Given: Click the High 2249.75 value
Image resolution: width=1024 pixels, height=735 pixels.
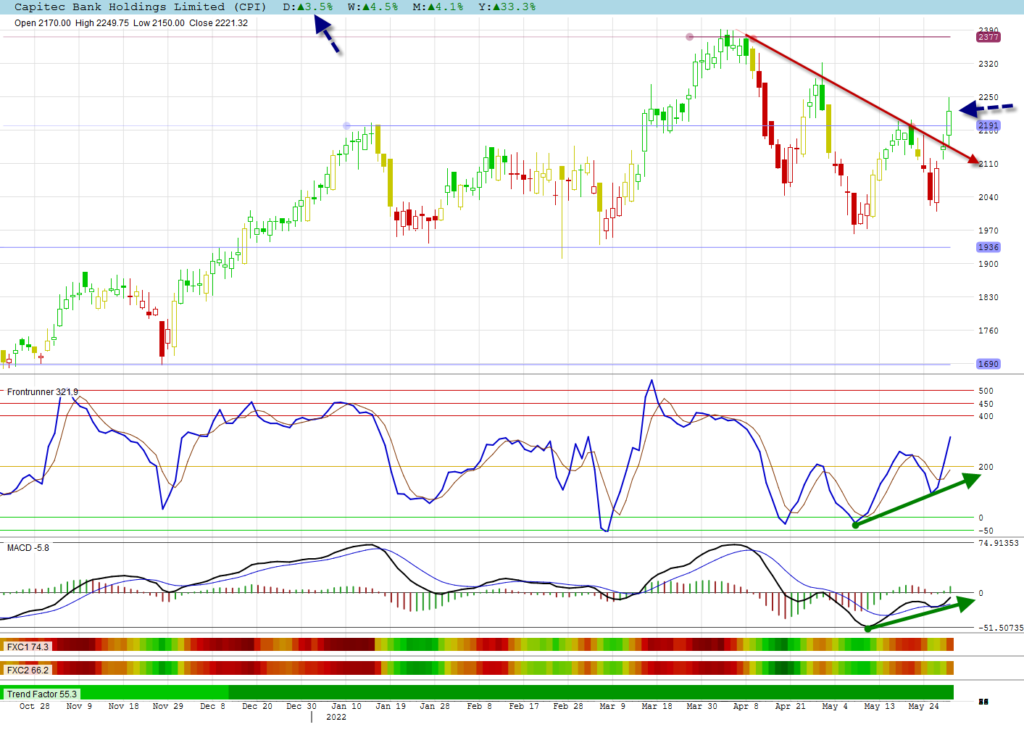Looking at the screenshot, I should [x=102, y=23].
